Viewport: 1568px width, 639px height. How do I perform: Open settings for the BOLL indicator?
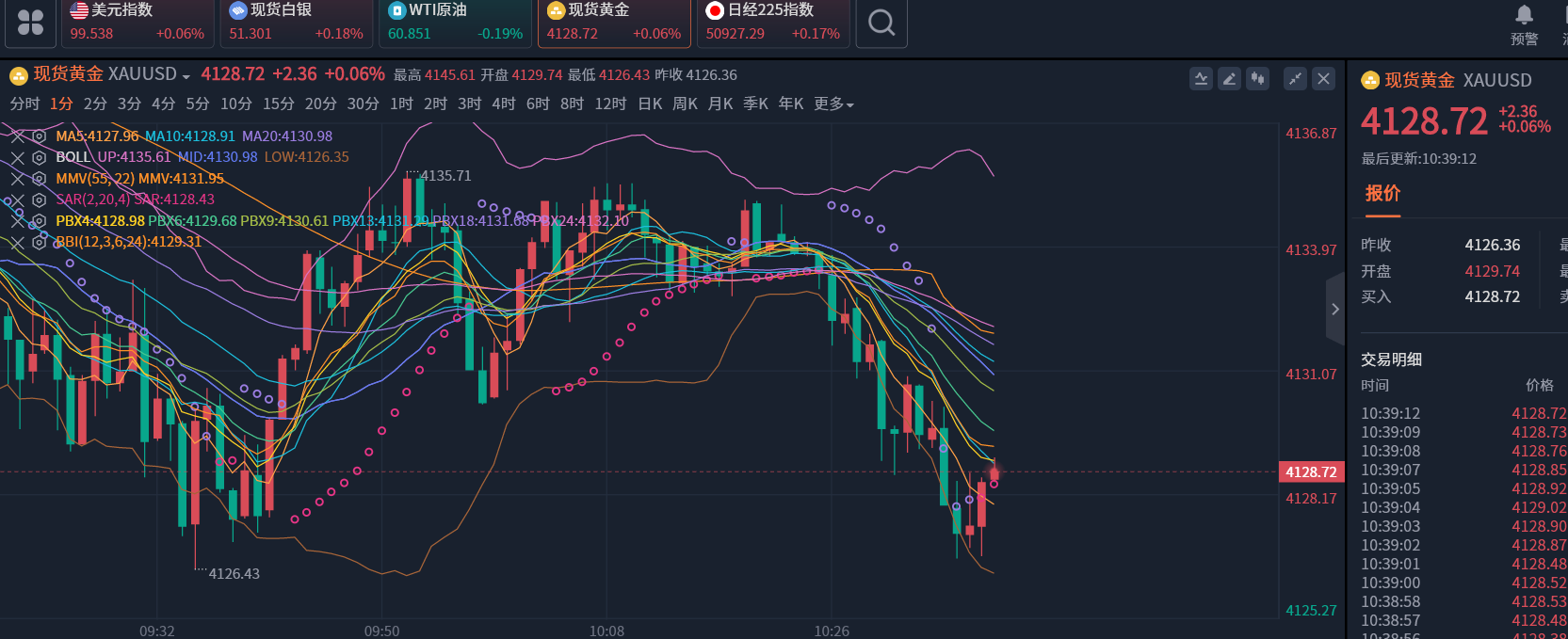(39, 157)
